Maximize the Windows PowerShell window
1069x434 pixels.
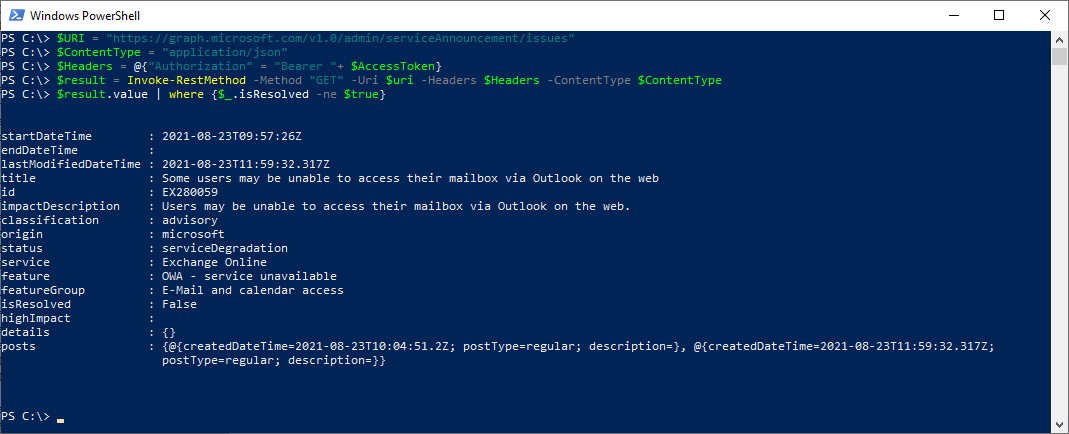[x=999, y=15]
